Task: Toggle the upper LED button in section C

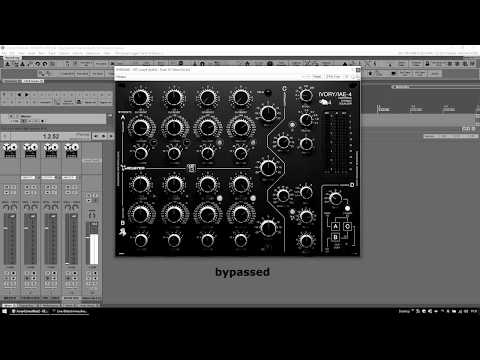Action: (292, 125)
